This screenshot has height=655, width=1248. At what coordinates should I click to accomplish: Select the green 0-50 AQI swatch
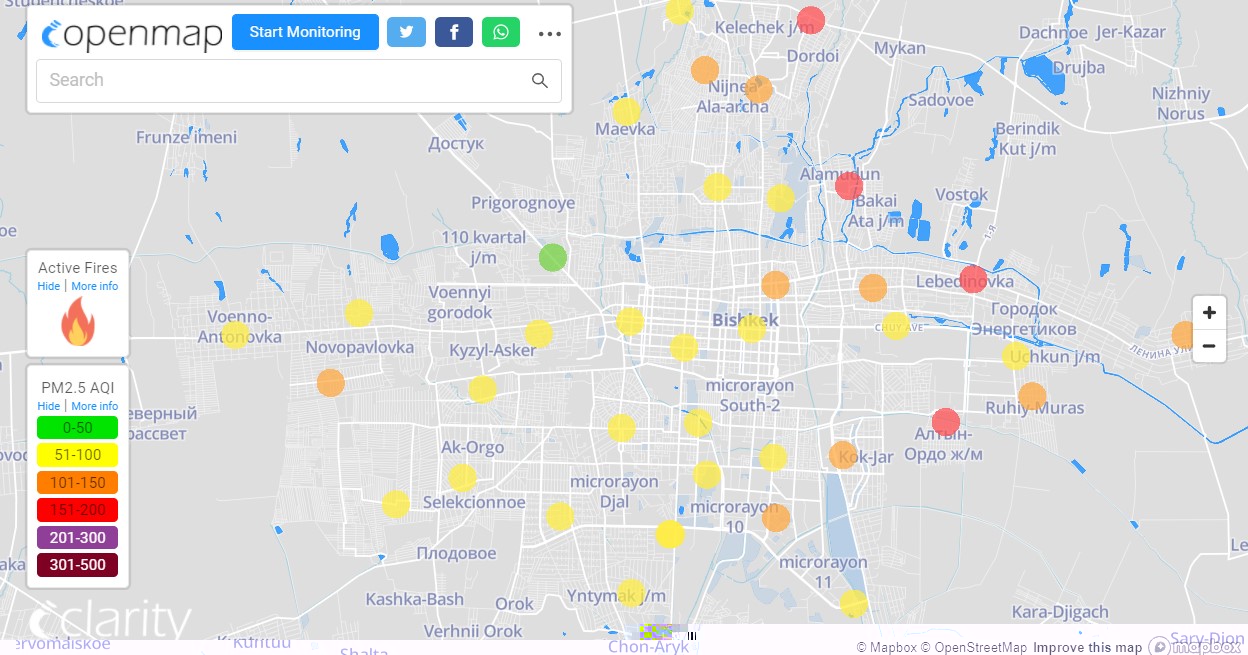coord(77,428)
